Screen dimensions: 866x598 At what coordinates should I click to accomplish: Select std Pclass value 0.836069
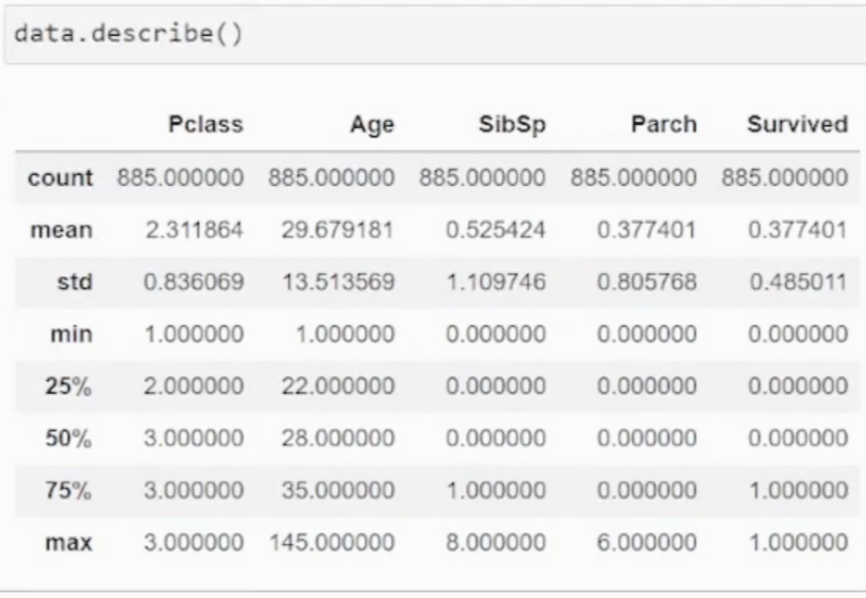click(x=194, y=282)
